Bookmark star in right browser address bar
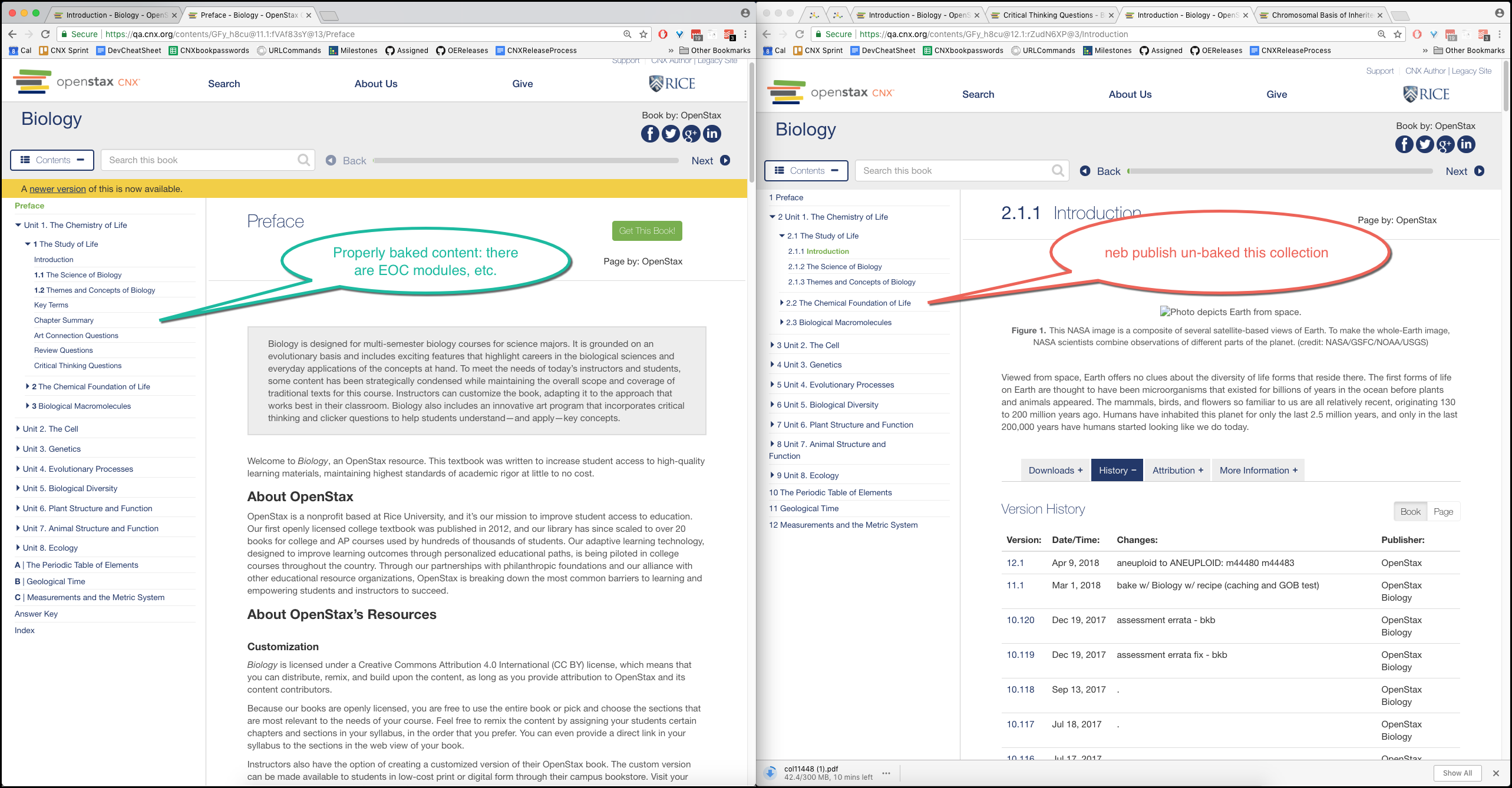Viewport: 1512px width, 788px height. point(1398,34)
